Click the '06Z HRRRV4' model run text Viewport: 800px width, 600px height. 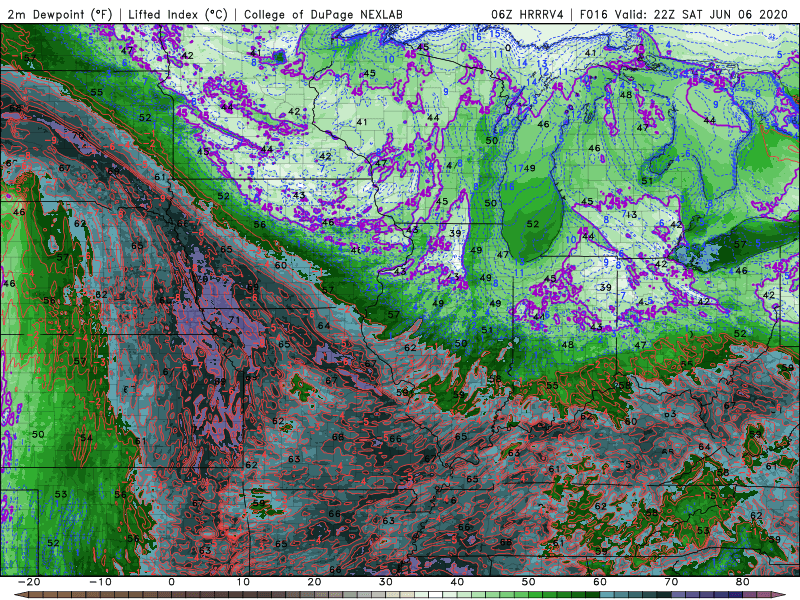[527, 14]
